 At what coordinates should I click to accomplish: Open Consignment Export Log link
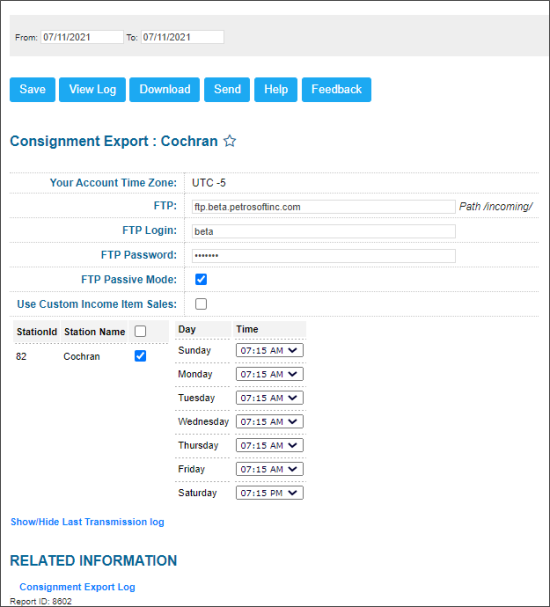pyautogui.click(x=77, y=587)
